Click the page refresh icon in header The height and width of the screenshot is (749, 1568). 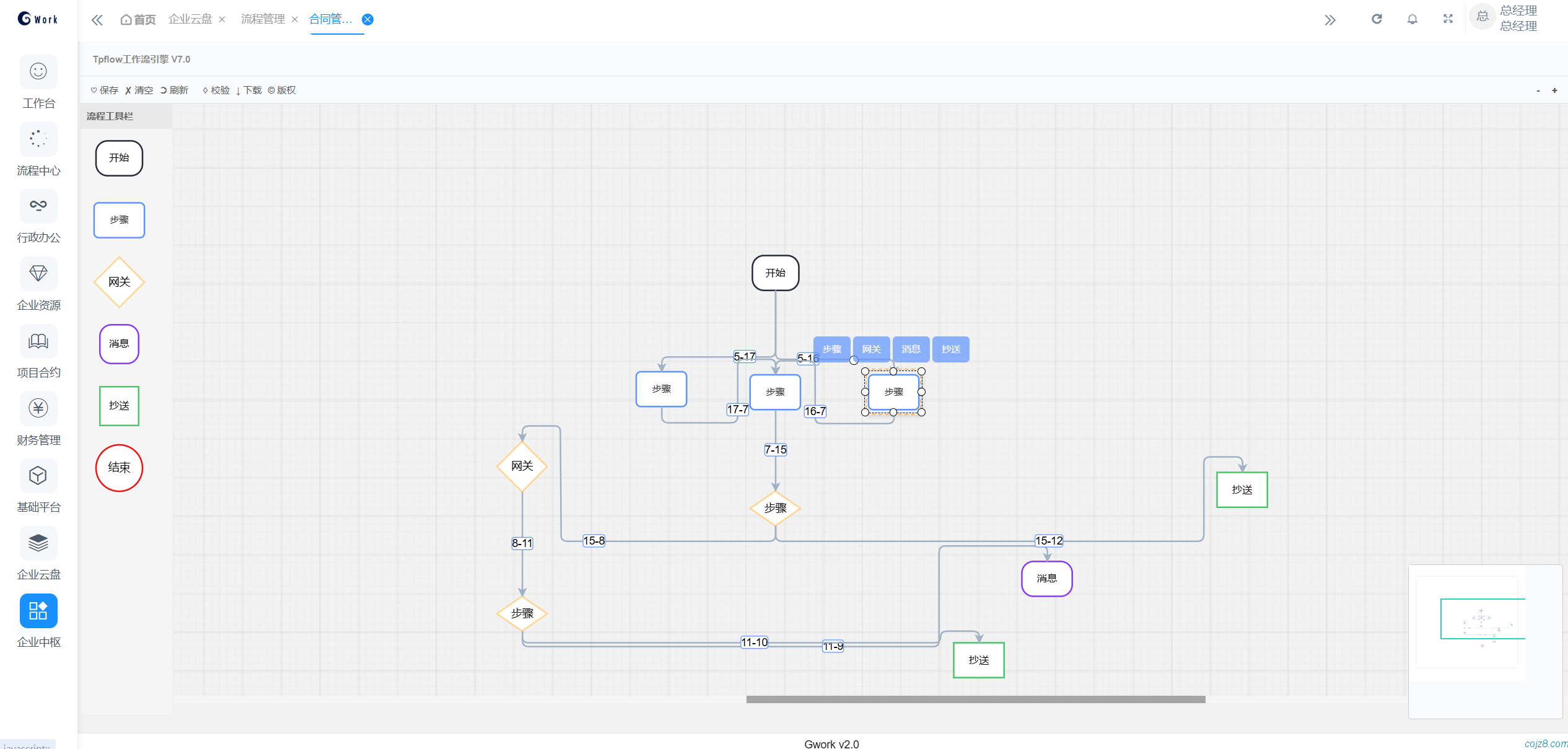[x=1377, y=19]
